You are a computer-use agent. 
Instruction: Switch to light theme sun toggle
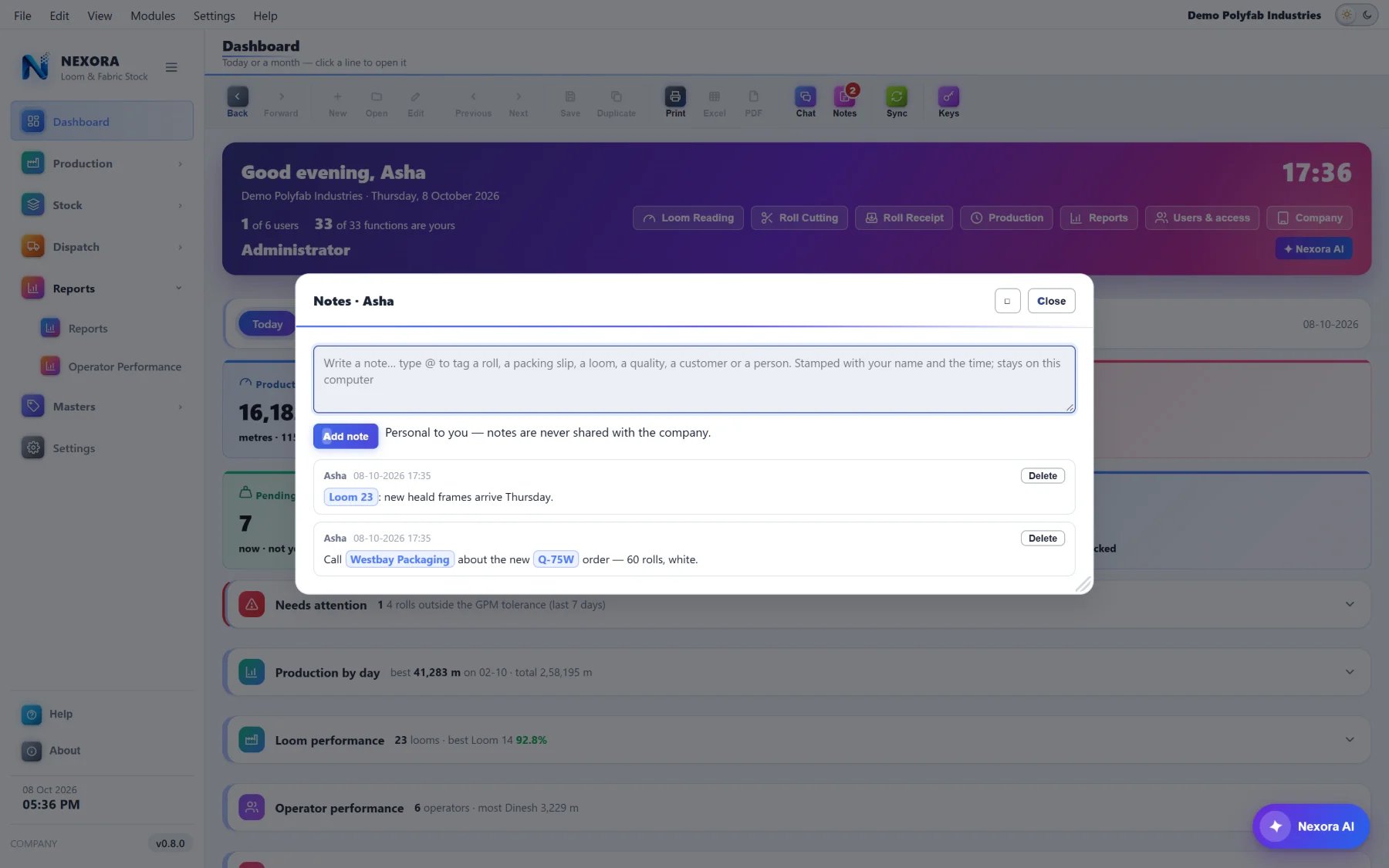1347,15
